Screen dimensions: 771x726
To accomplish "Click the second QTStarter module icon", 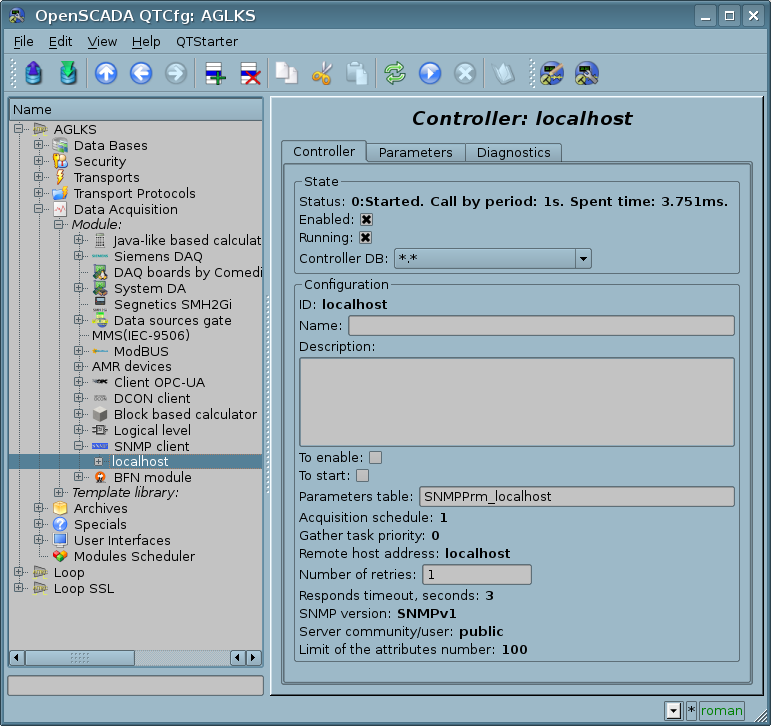I will [x=587, y=74].
